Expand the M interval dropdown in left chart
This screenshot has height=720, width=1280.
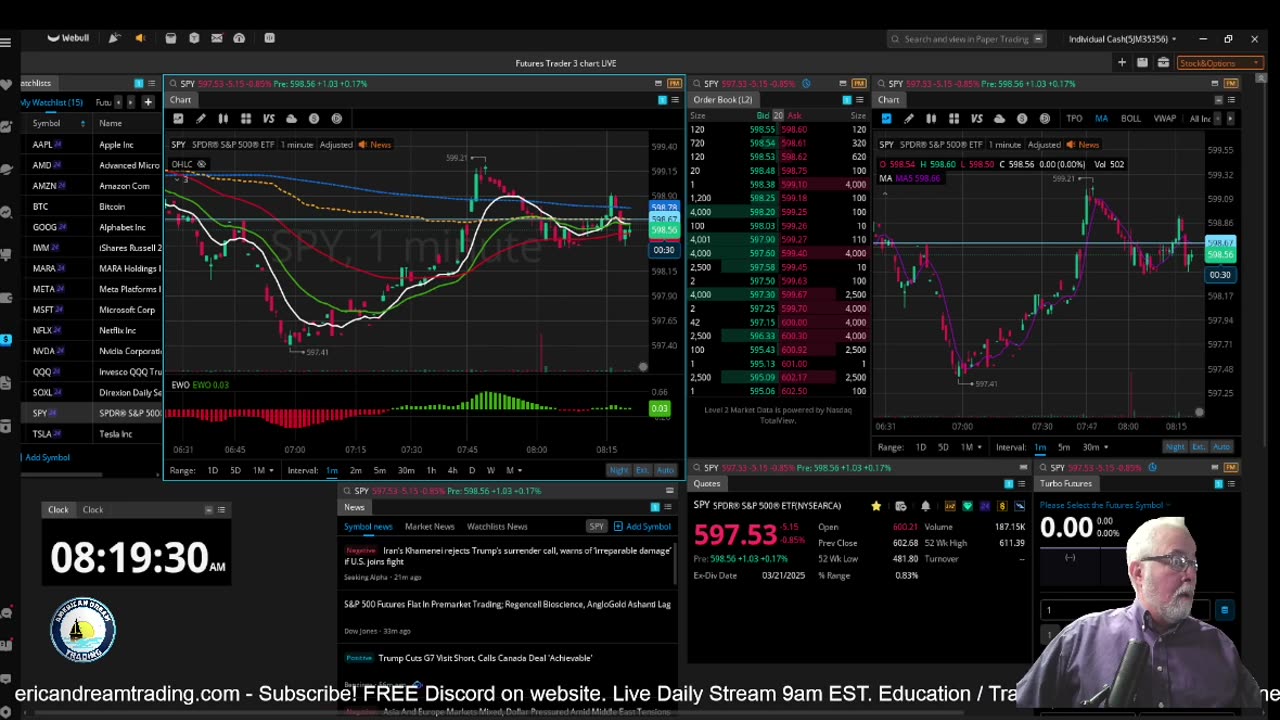click(512, 470)
